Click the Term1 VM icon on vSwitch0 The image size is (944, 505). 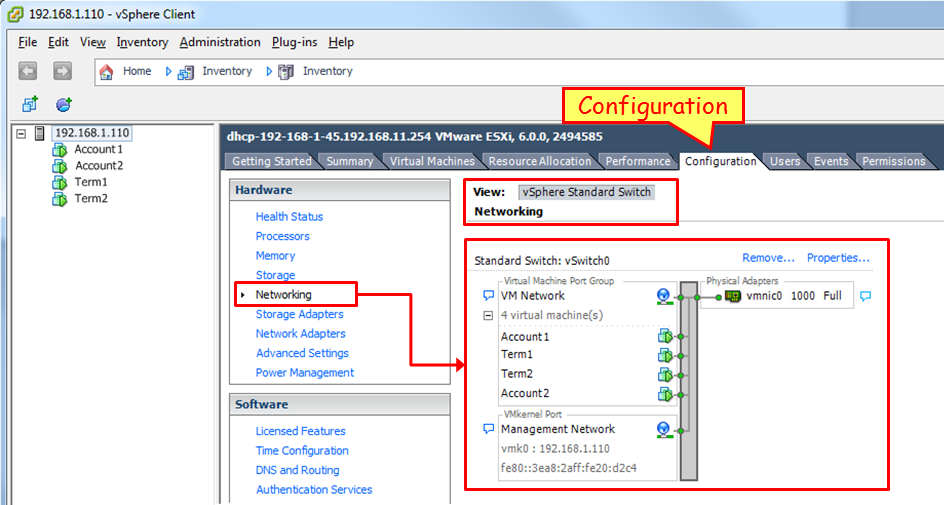665,355
